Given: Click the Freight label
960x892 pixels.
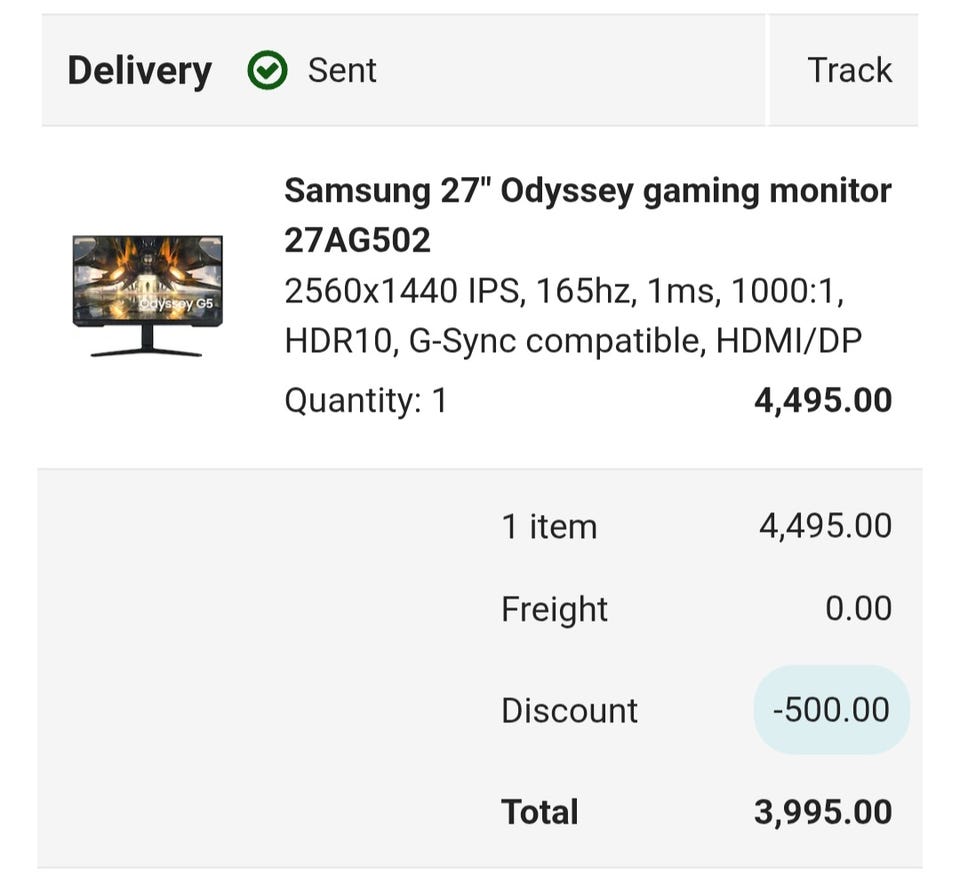Looking at the screenshot, I should [x=555, y=610].
